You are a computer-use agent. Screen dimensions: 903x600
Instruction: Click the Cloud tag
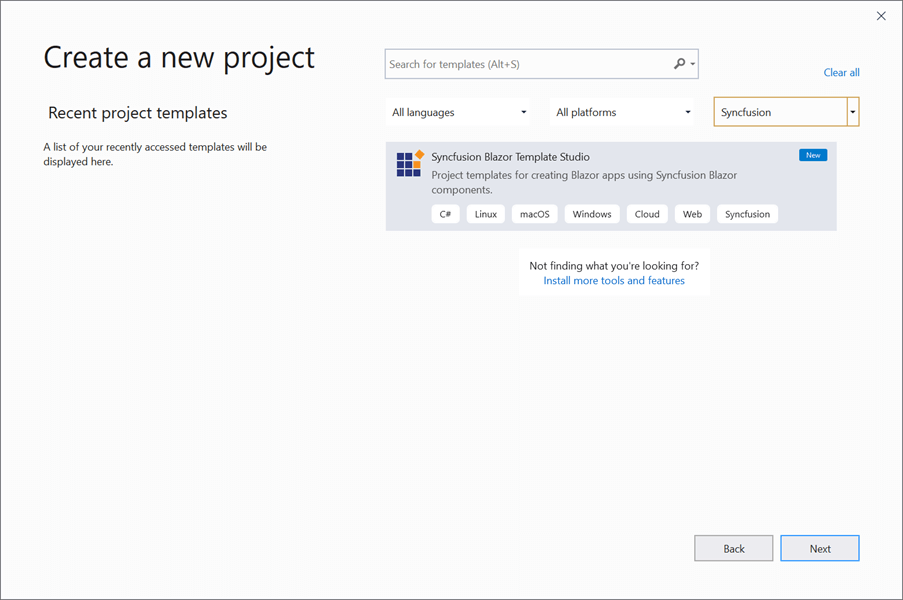(647, 214)
